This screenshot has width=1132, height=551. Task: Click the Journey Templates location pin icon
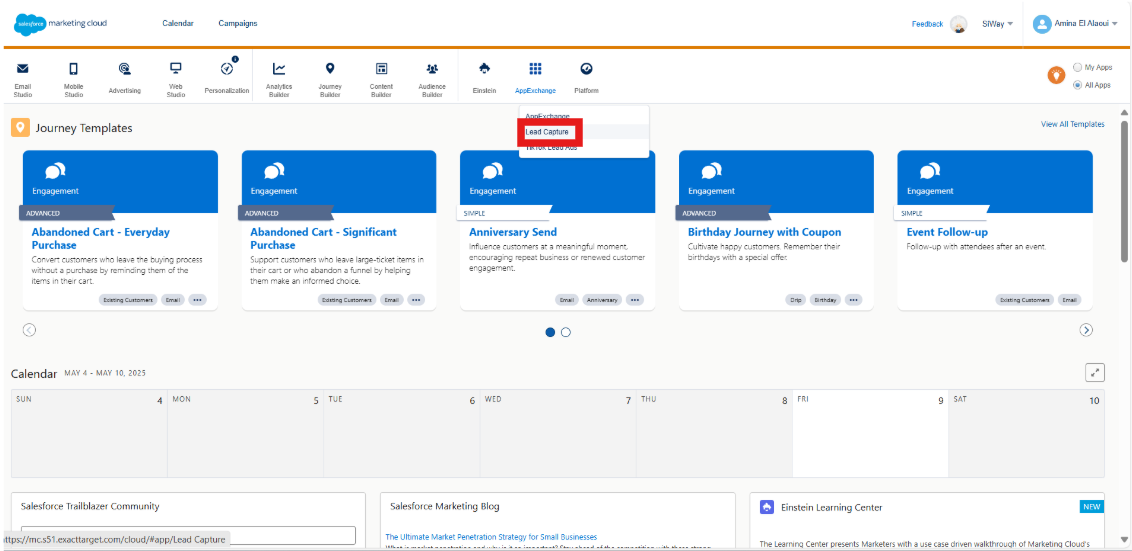click(x=20, y=128)
